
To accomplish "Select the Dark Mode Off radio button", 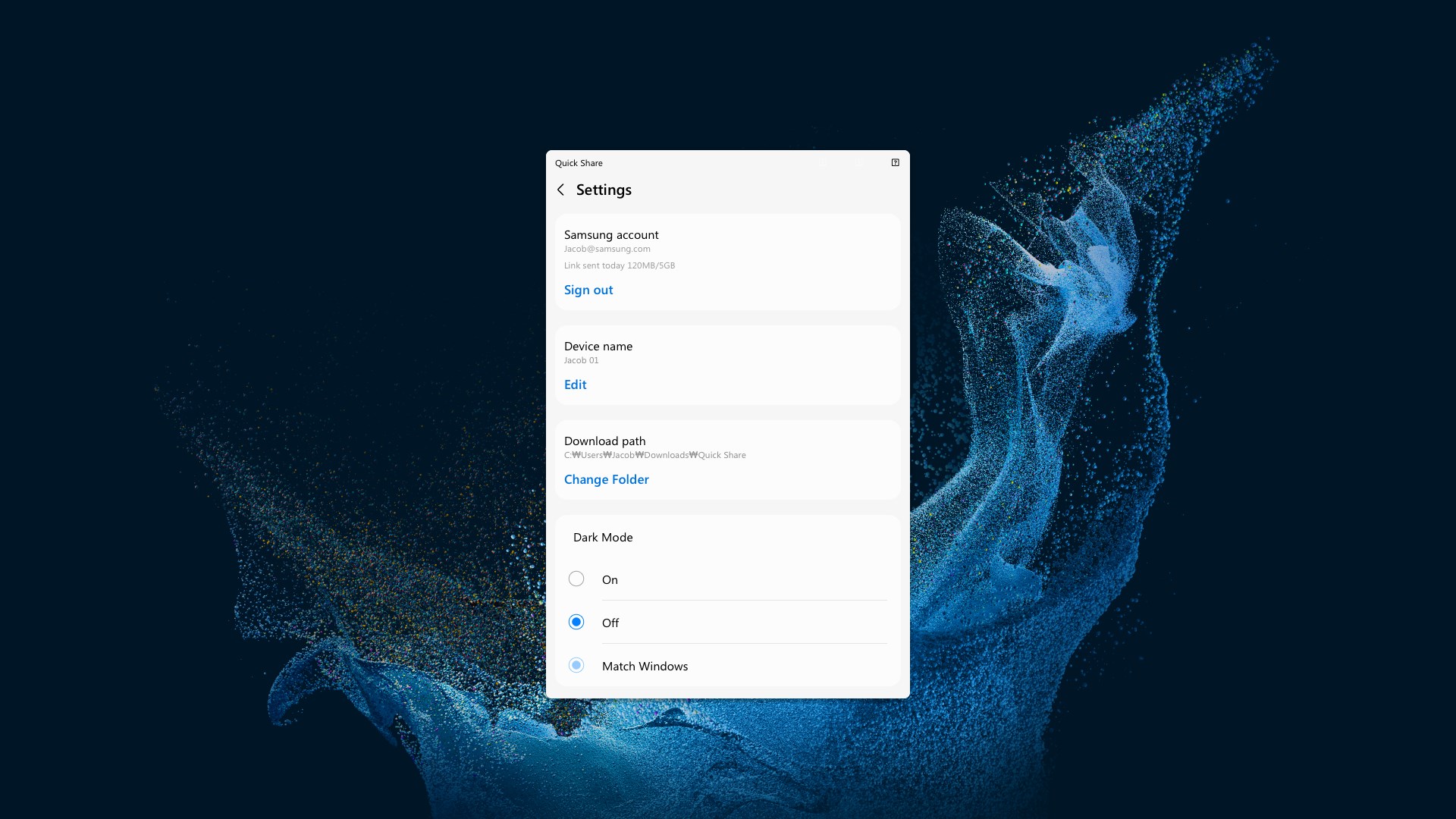I will coord(576,623).
